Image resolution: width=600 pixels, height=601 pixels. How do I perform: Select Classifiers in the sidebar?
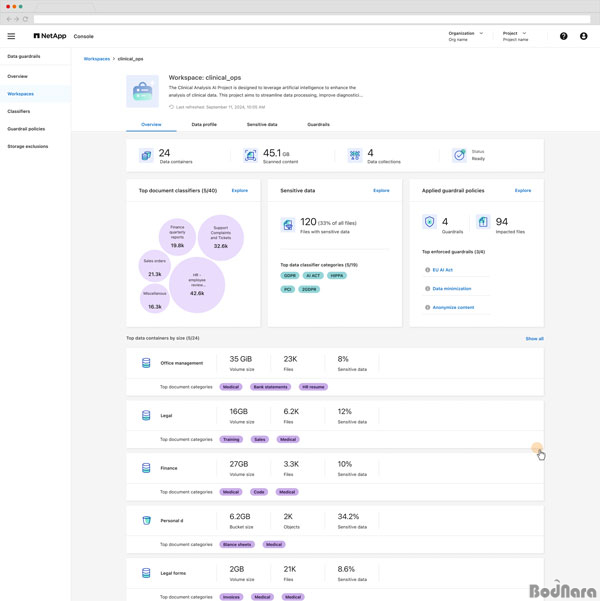pyautogui.click(x=19, y=111)
